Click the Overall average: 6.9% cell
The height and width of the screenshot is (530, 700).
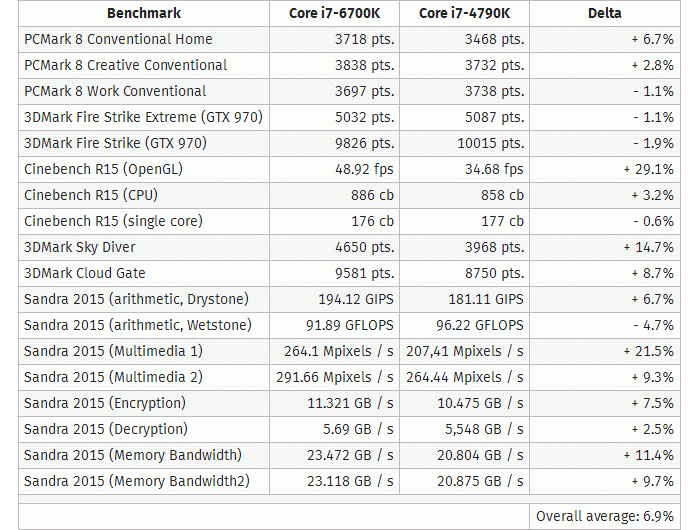point(604,517)
